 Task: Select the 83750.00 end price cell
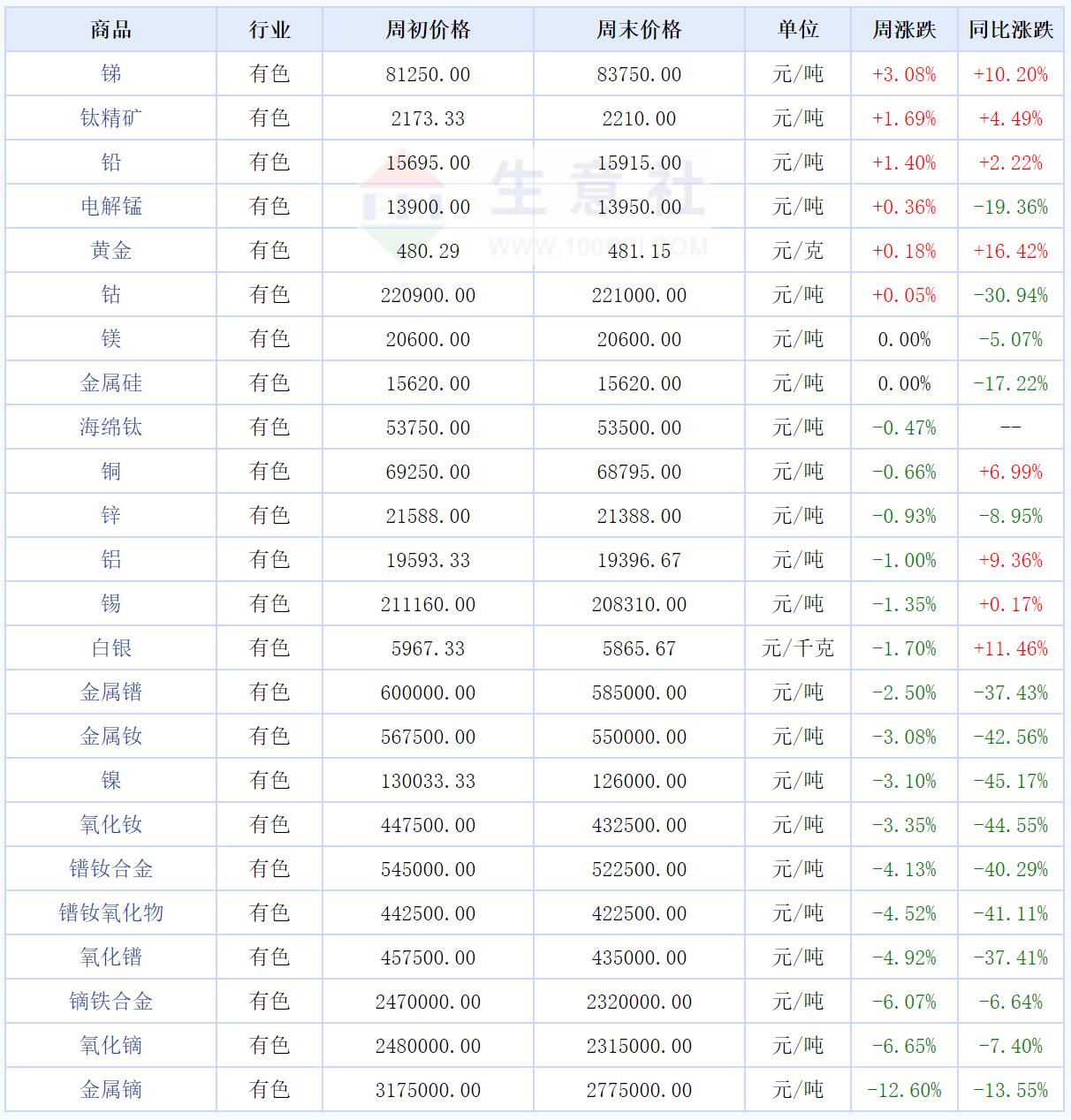coord(639,74)
